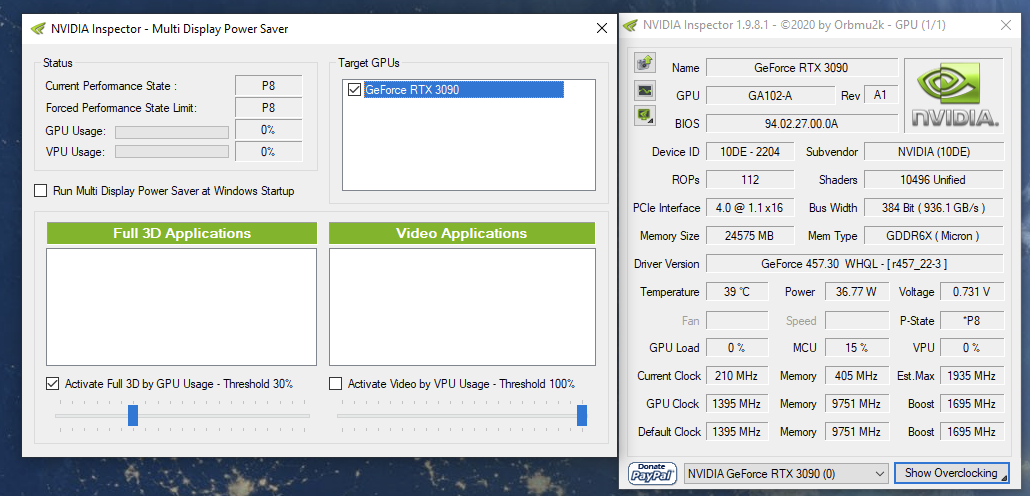
Task: Click the VPU Usage progress bar
Action: pos(172,152)
